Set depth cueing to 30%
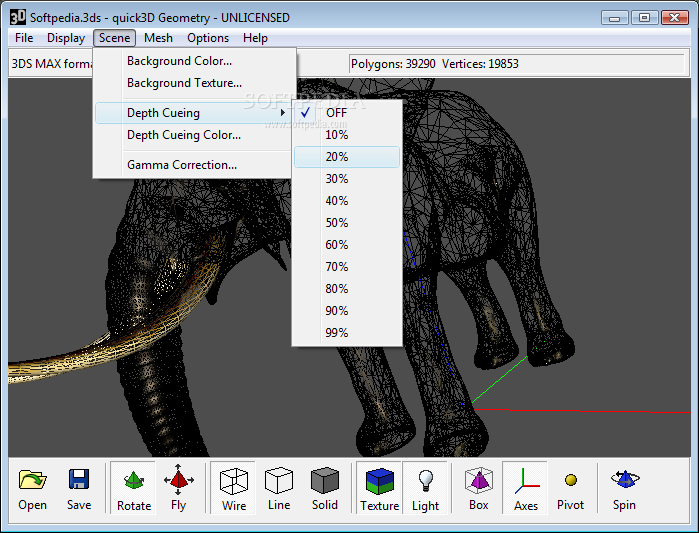The width and height of the screenshot is (699, 533). [x=347, y=179]
